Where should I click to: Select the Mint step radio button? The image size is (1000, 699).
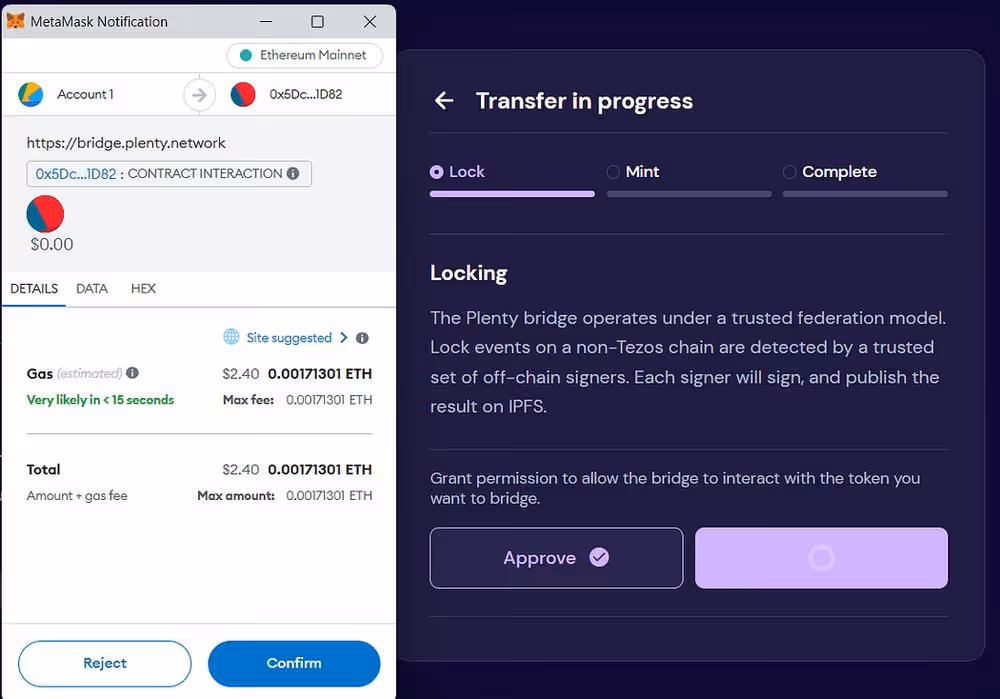pos(612,172)
